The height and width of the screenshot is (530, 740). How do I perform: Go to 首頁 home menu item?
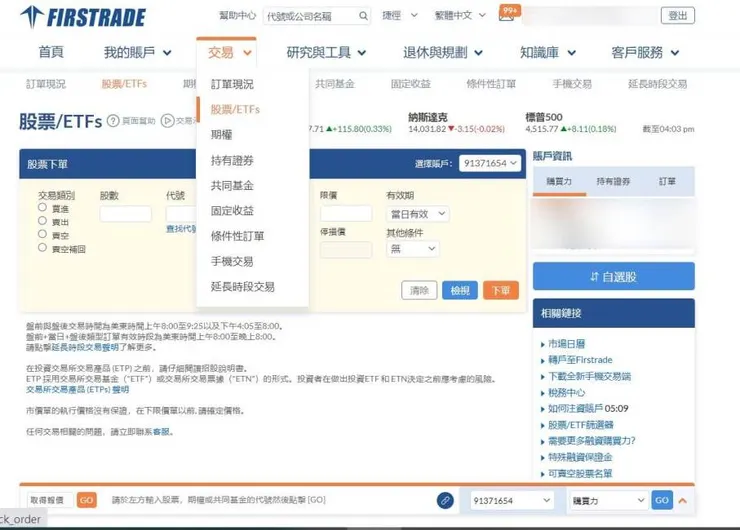pos(51,52)
